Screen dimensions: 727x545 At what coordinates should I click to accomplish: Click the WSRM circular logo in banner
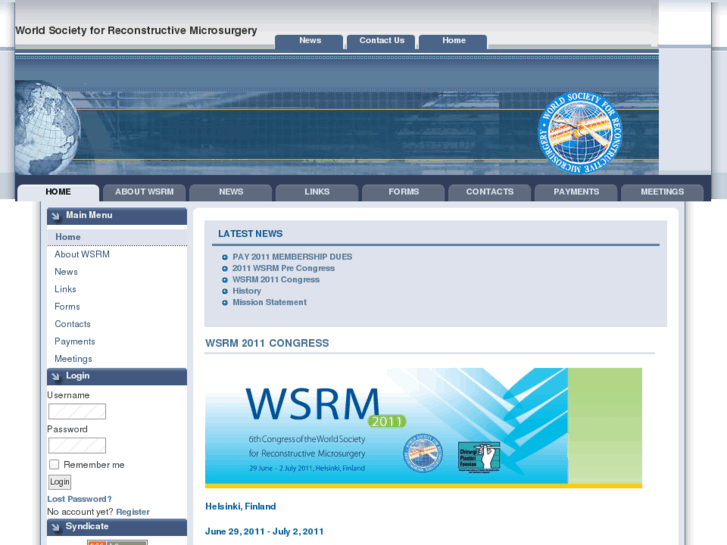pos(580,133)
